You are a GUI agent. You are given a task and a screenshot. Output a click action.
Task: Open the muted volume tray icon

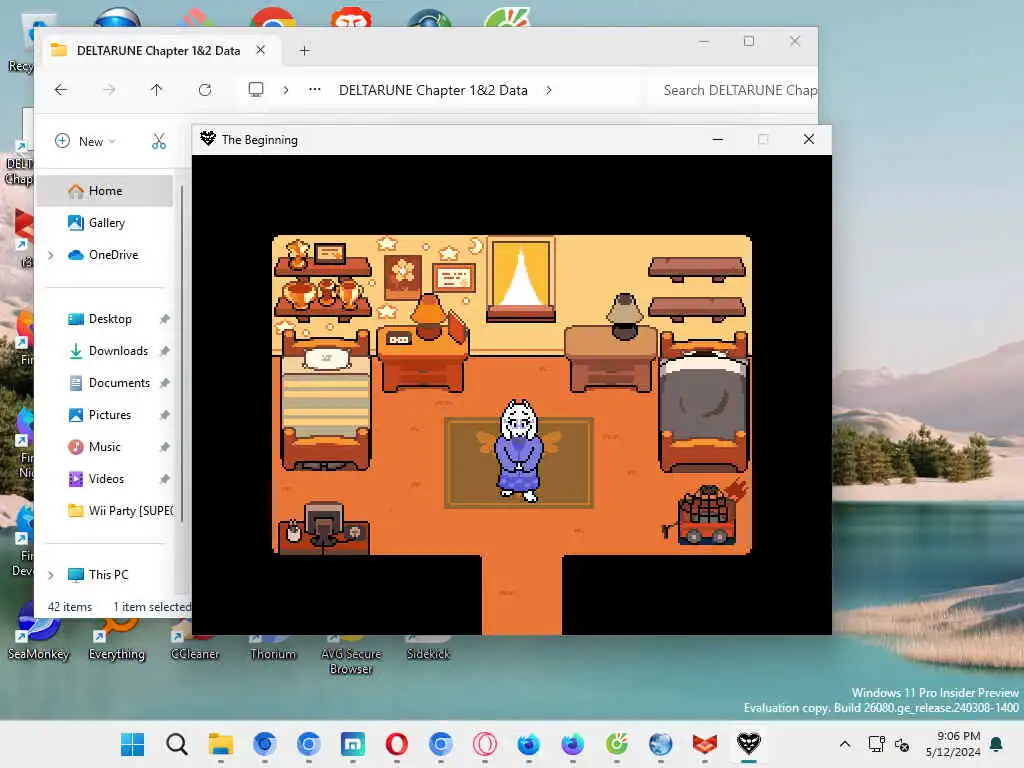(x=902, y=744)
